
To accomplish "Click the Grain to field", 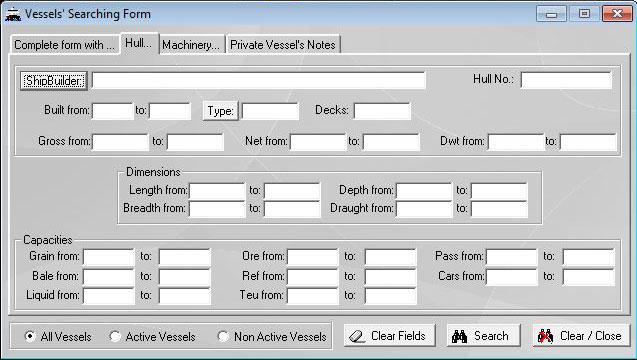I will (184, 257).
